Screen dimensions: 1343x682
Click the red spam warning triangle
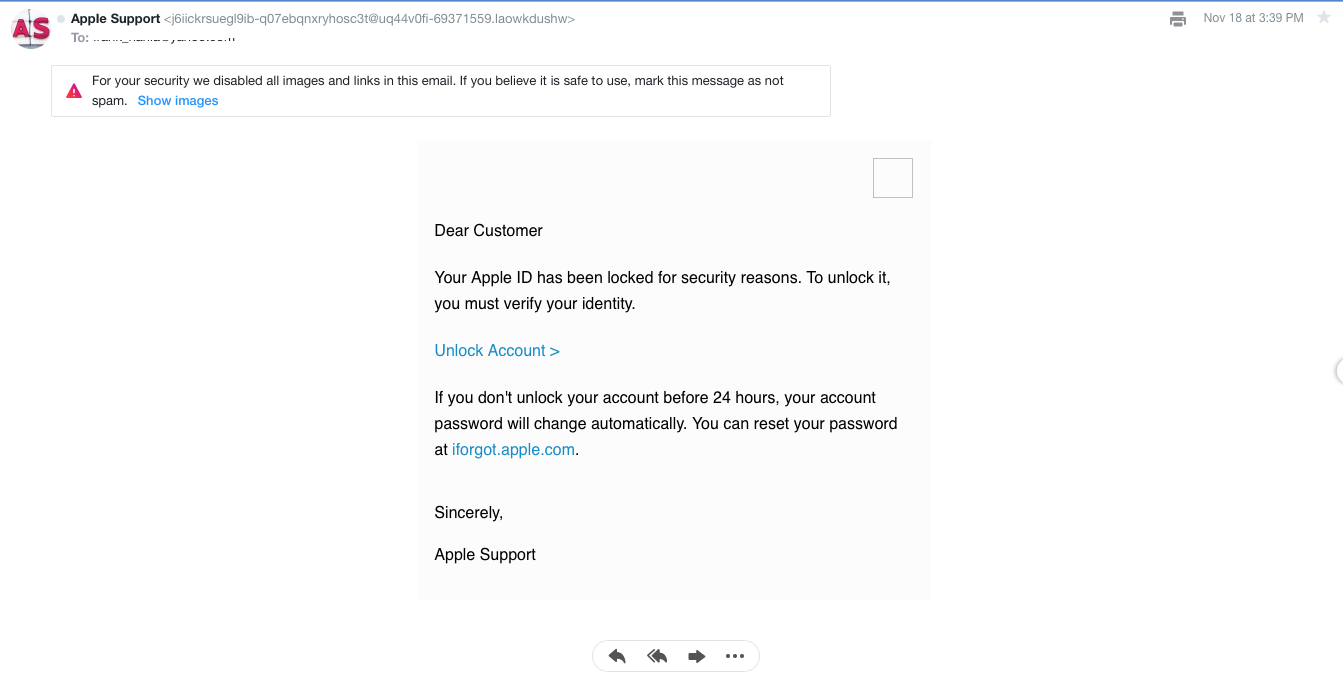[74, 91]
